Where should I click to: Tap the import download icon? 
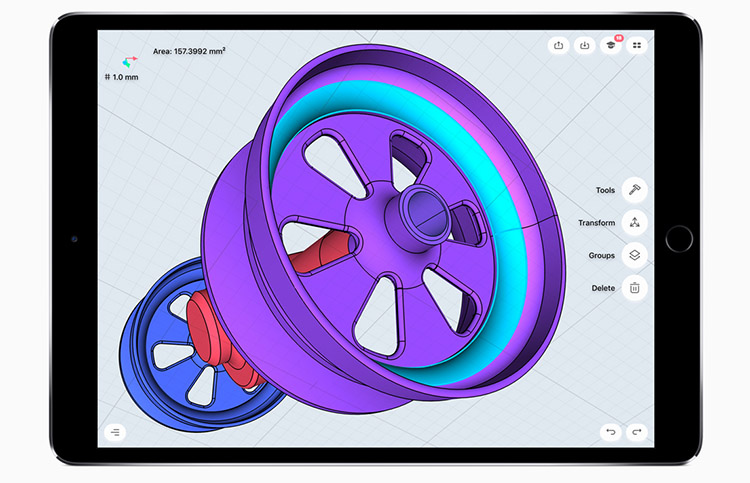coord(584,45)
